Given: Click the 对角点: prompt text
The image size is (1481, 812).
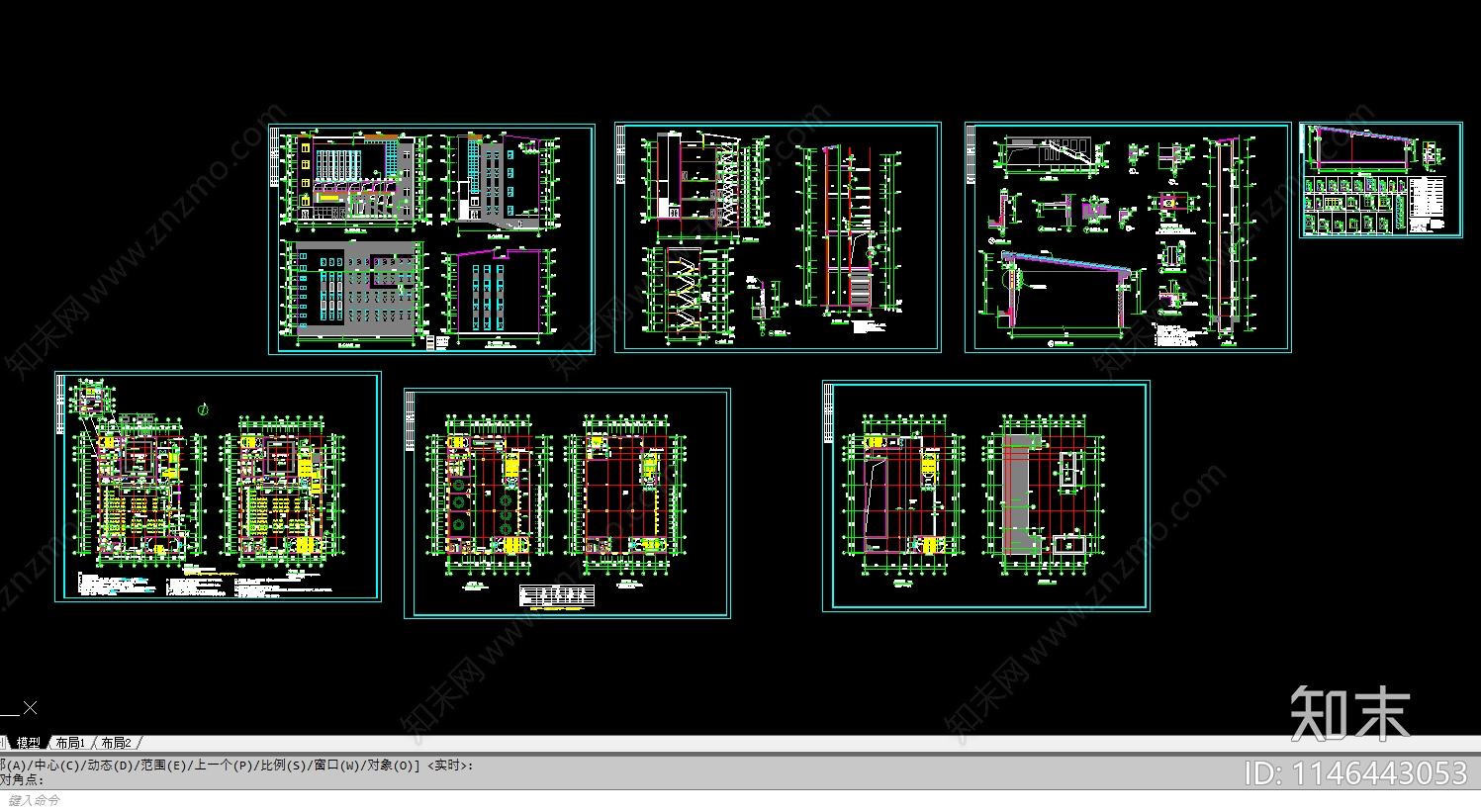Looking at the screenshot, I should (x=22, y=780).
